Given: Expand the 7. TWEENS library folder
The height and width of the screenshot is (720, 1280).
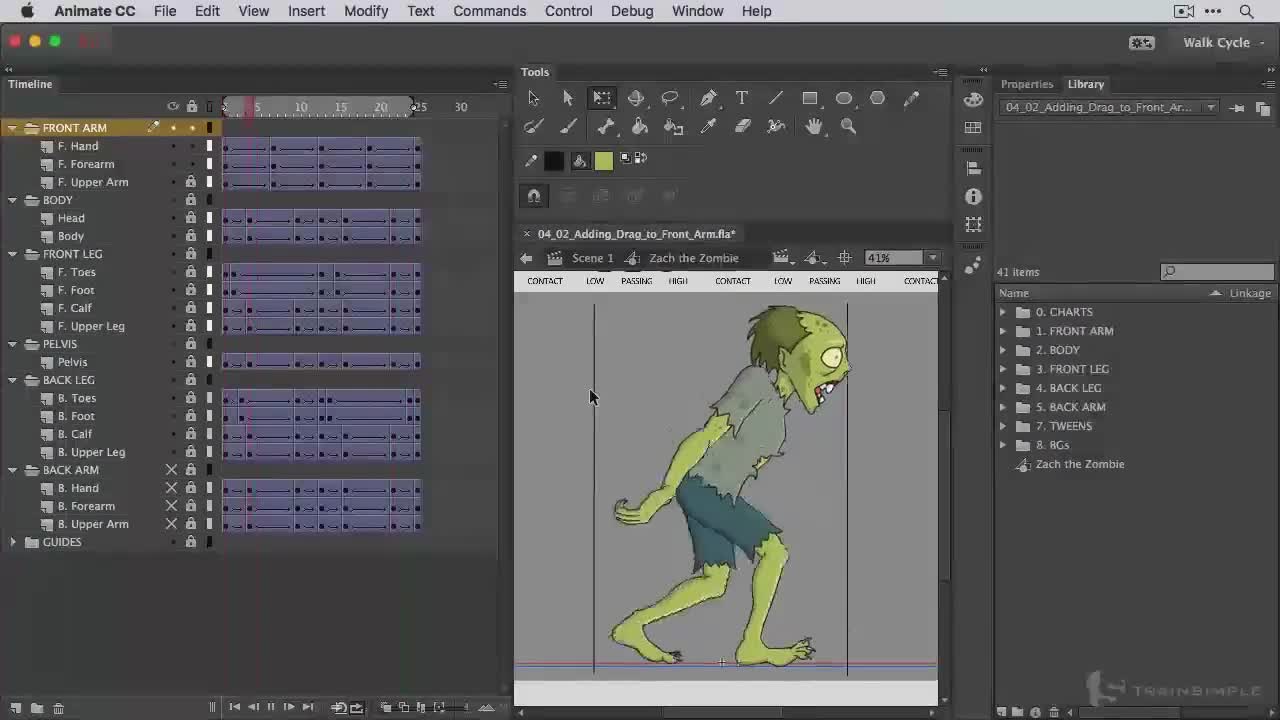Looking at the screenshot, I should pyautogui.click(x=1003, y=426).
